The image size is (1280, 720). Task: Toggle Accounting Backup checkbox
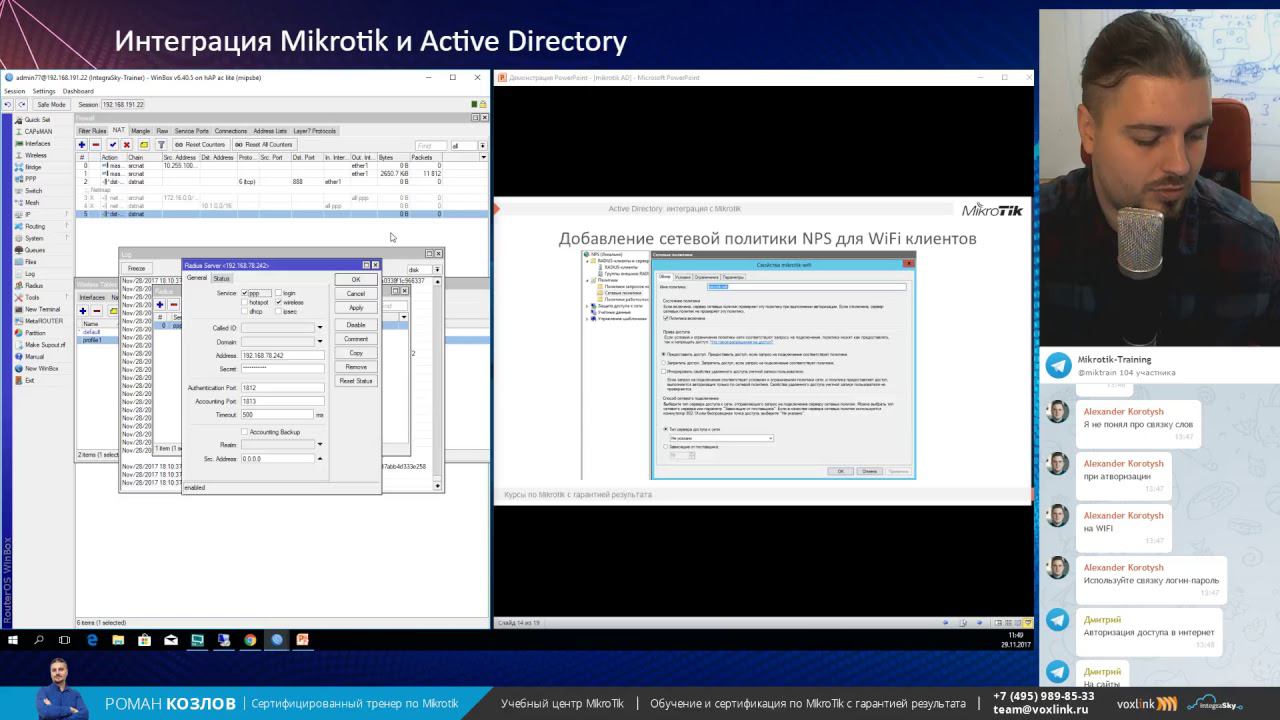244,432
